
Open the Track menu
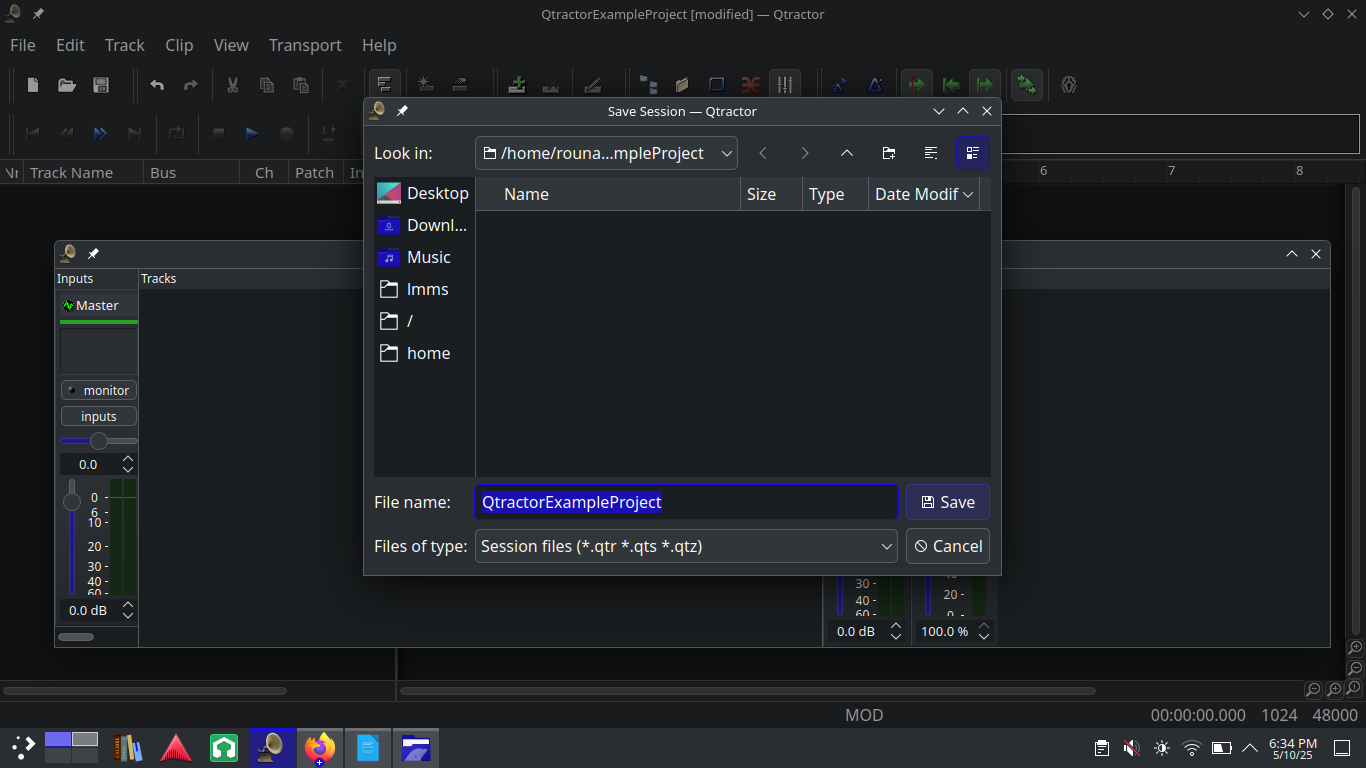tap(125, 45)
